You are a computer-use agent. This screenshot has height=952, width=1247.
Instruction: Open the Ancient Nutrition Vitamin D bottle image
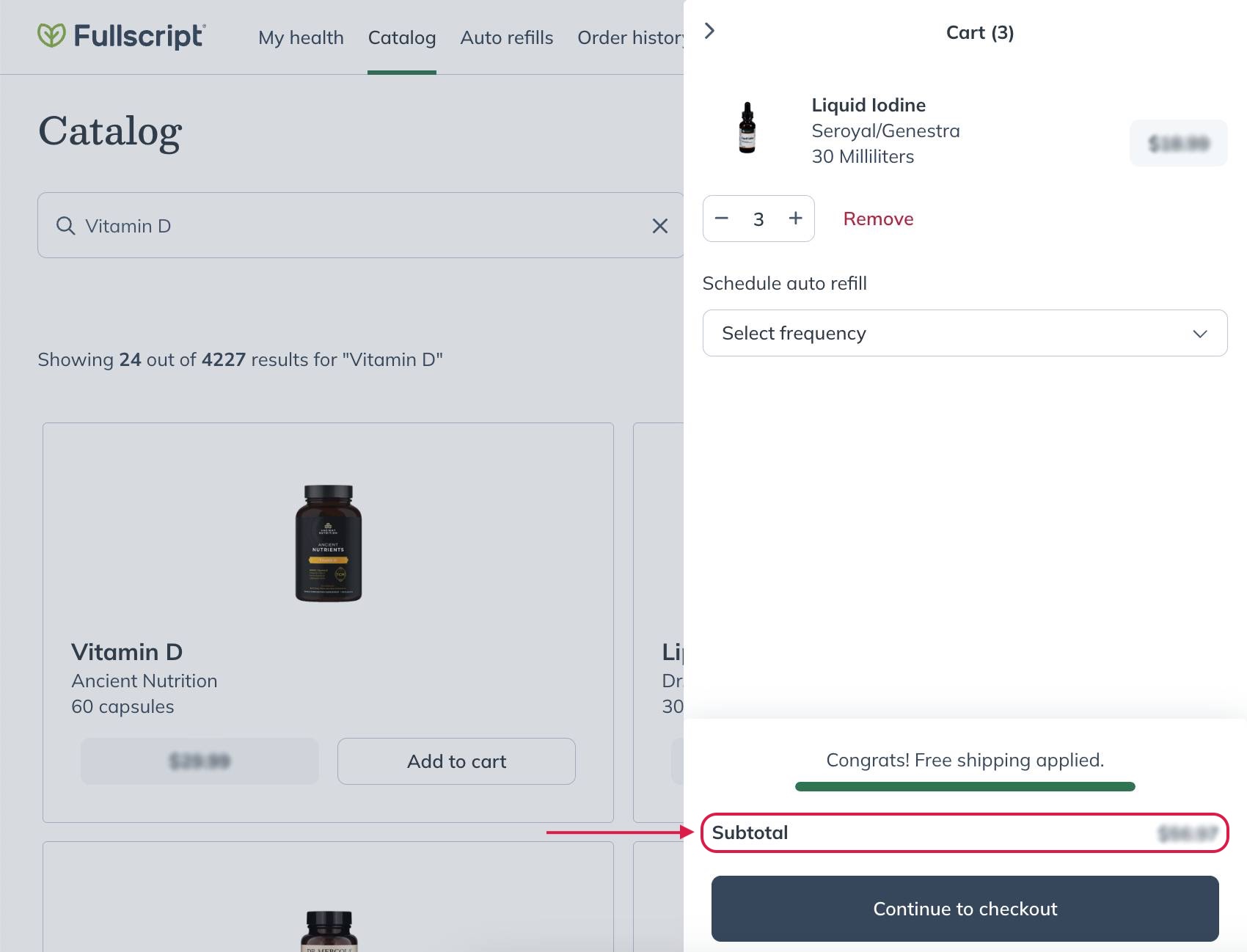pyautogui.click(x=328, y=543)
